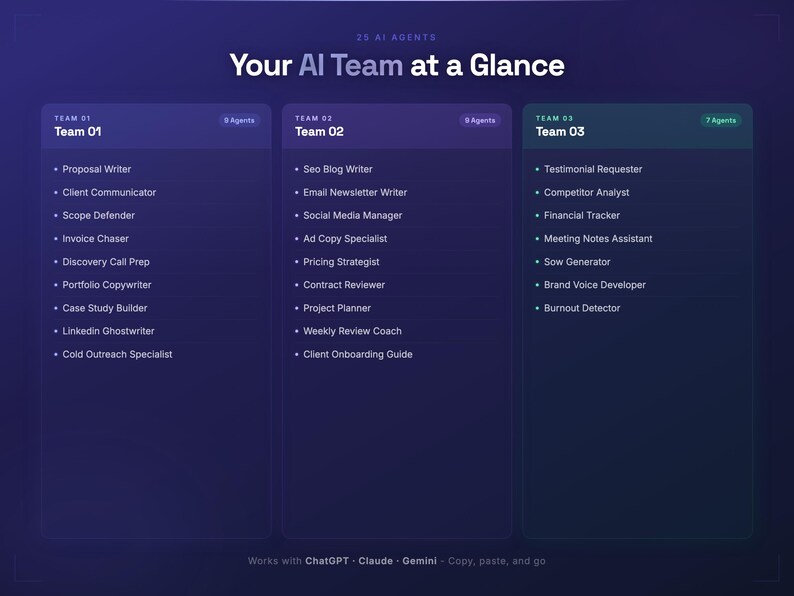Click the 7 Agents badge on Team 03
This screenshot has height=596, width=794.
721,121
